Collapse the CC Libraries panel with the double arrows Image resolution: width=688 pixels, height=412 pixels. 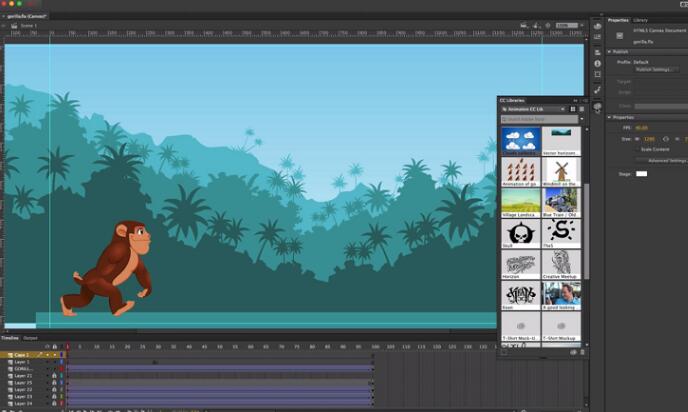575,100
